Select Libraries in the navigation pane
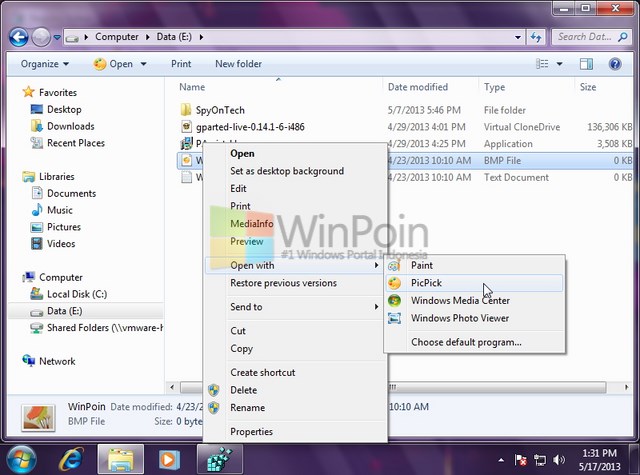 [56, 177]
